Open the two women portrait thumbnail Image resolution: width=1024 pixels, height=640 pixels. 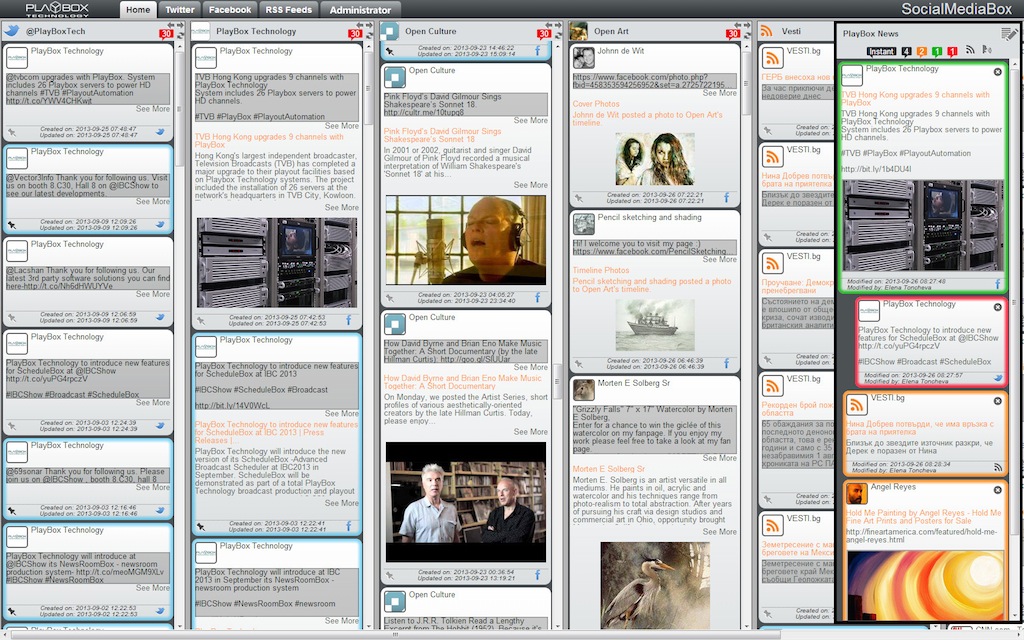click(654, 159)
